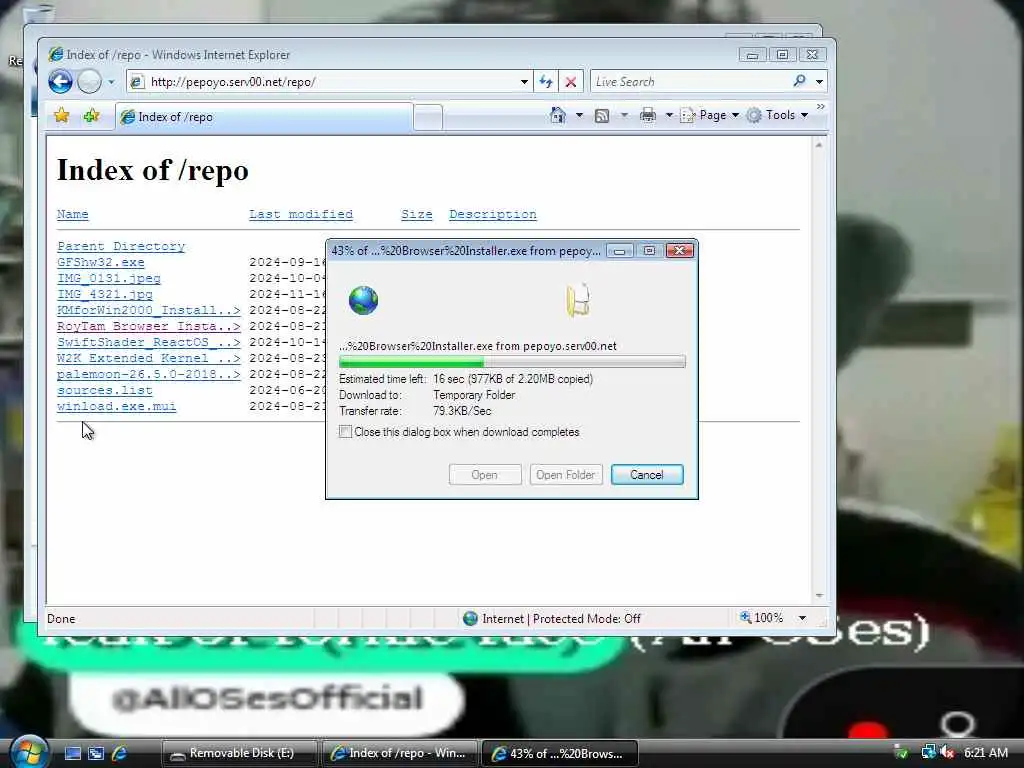Click into the Live Search box
Screen dimensions: 1024x768
(x=689, y=82)
